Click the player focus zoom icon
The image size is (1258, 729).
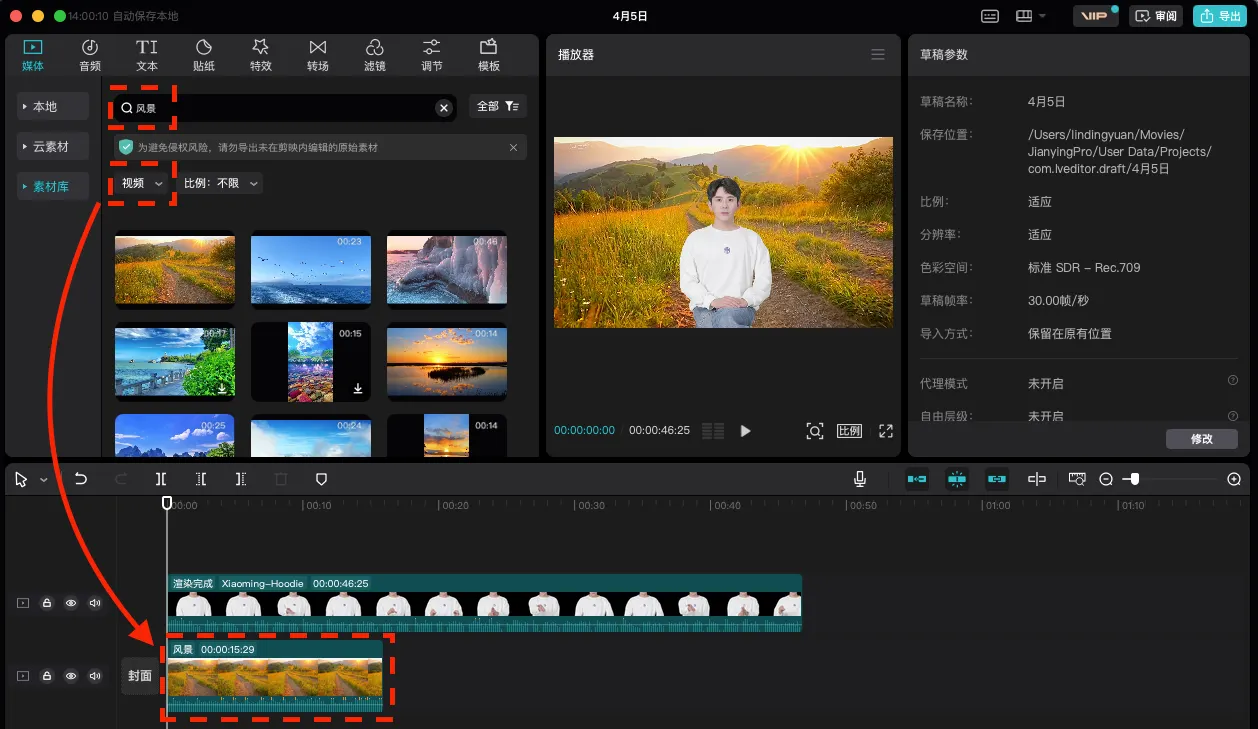(815, 431)
